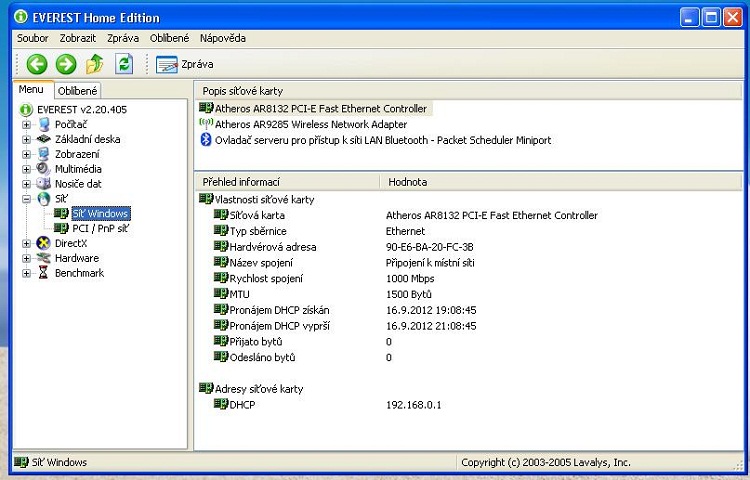Screen dimensions: 750x480
Task: Select the Hardvérová adresa row
Action: (x=272, y=247)
